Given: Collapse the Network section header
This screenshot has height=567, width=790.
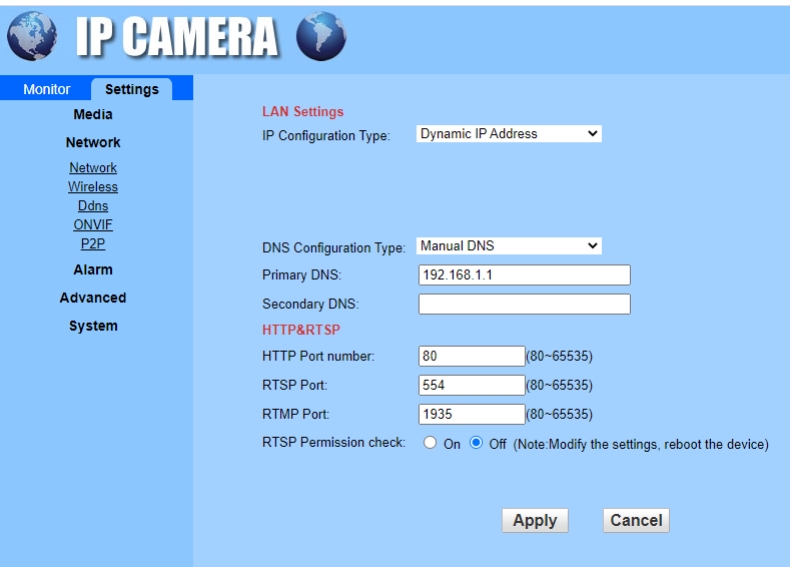Looking at the screenshot, I should (x=93, y=143).
